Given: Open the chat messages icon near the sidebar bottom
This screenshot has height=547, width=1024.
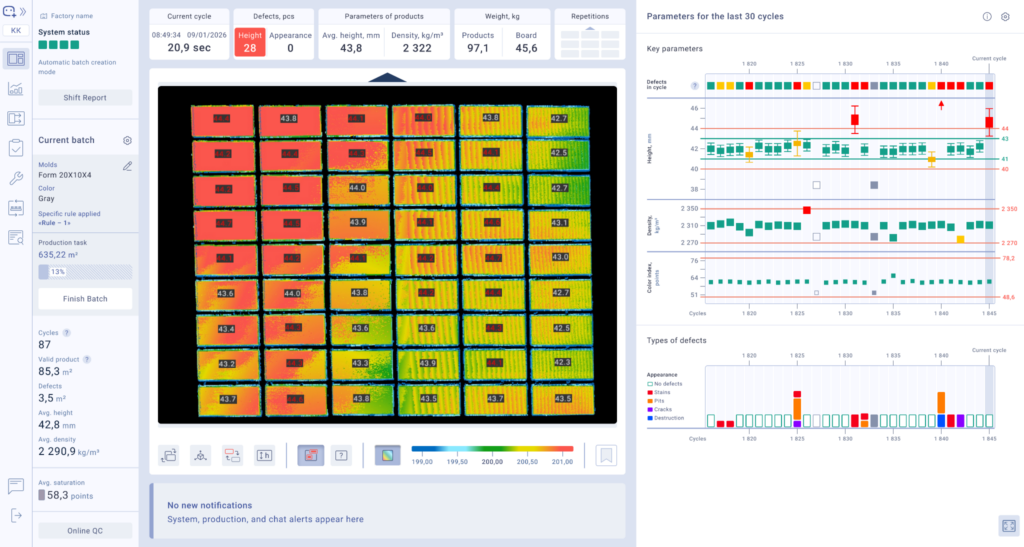Looking at the screenshot, I should coord(16,485).
